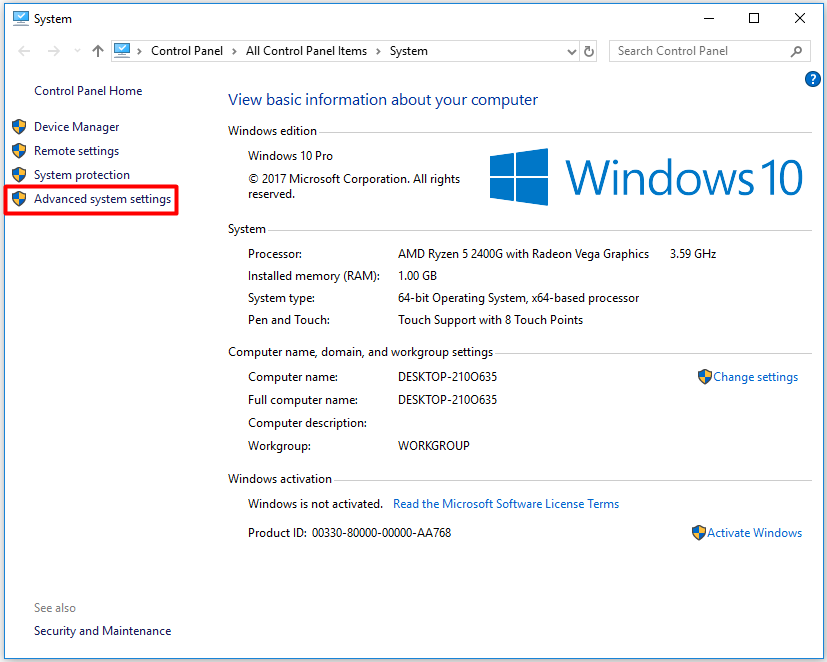The width and height of the screenshot is (827, 662).
Task: Open Security and Maintenance link
Action: [102, 631]
